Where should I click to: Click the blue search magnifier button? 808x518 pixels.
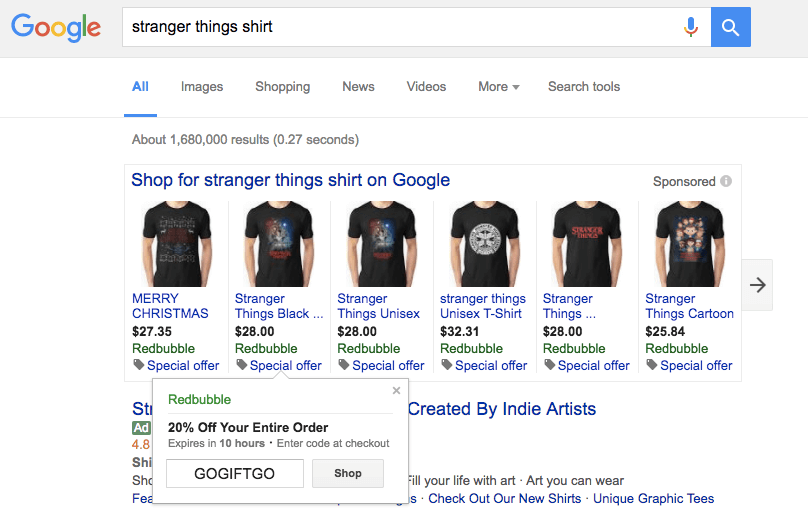click(731, 27)
